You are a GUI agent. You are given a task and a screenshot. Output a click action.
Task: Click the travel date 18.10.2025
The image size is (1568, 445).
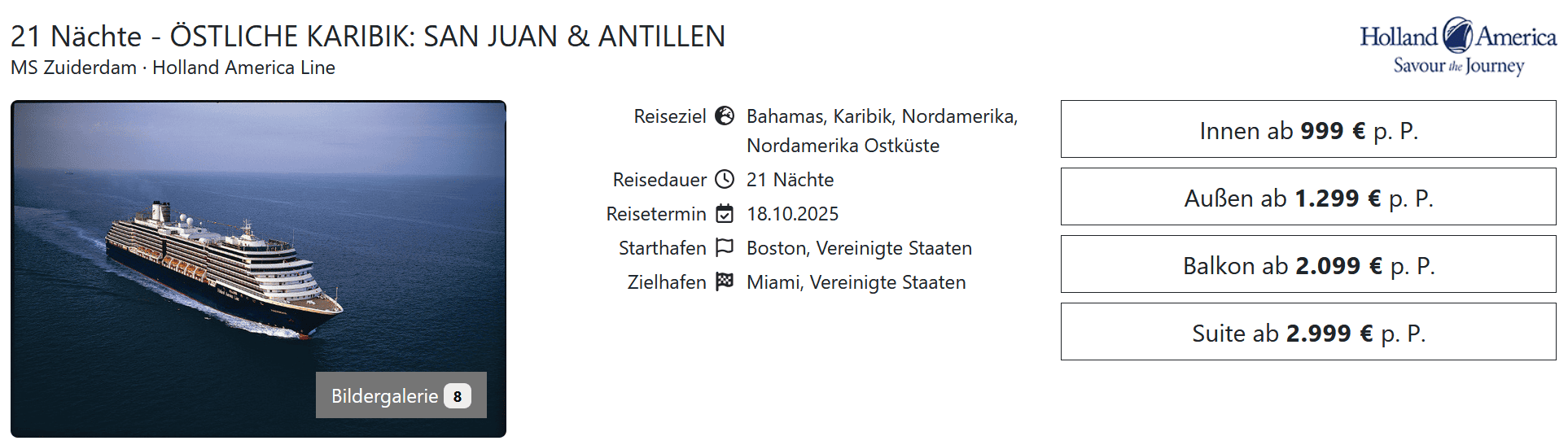[792, 214]
